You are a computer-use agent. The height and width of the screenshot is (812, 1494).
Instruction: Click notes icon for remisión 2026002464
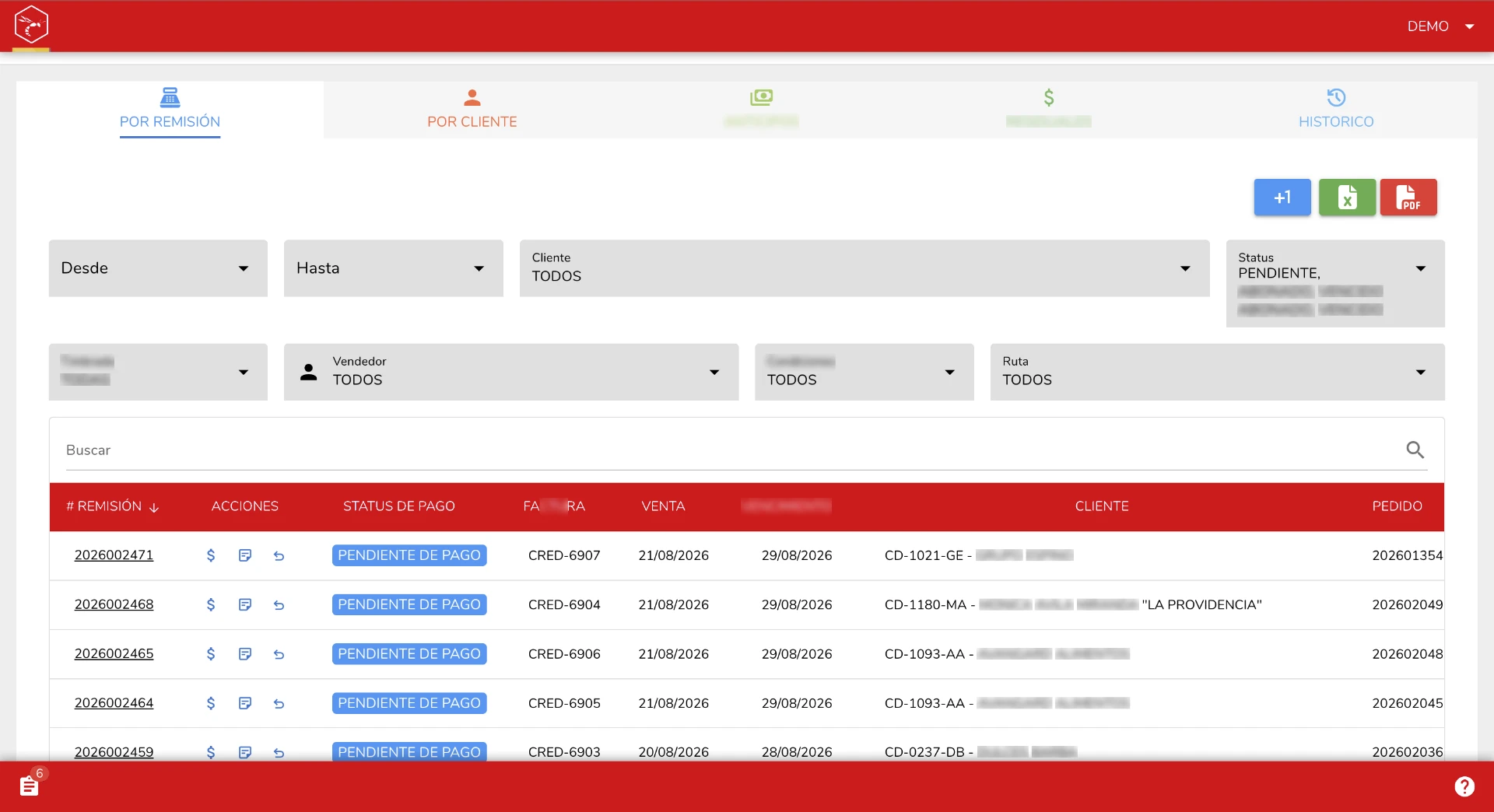[x=245, y=703]
